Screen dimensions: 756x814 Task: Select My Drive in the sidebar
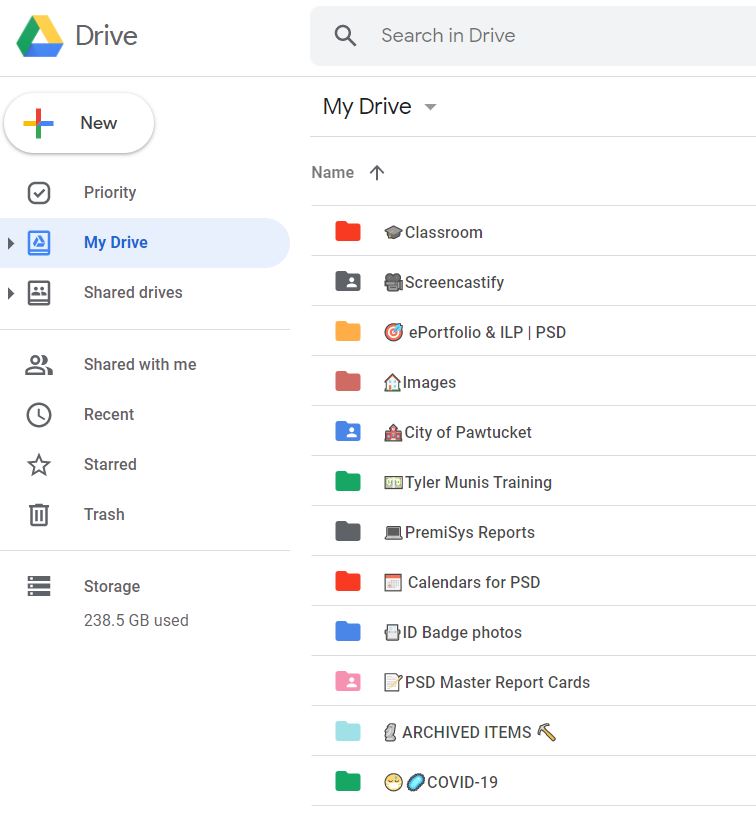[144, 242]
